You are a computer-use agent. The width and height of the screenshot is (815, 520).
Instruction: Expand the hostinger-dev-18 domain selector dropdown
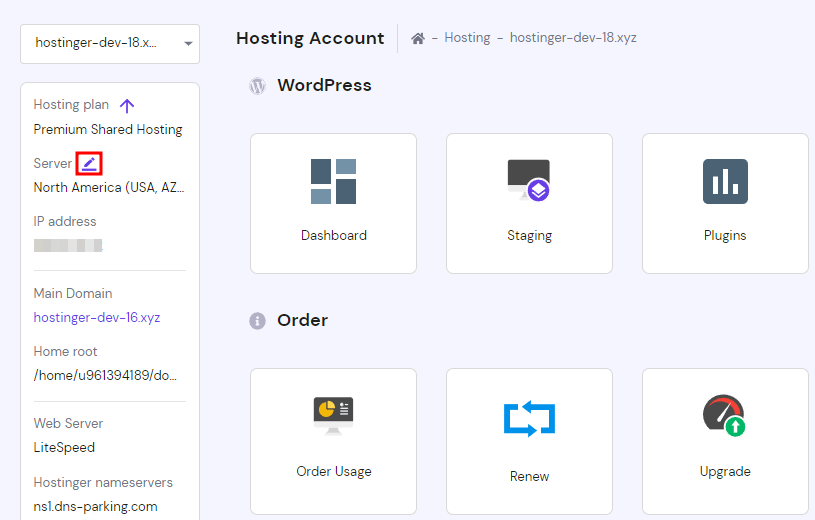110,44
